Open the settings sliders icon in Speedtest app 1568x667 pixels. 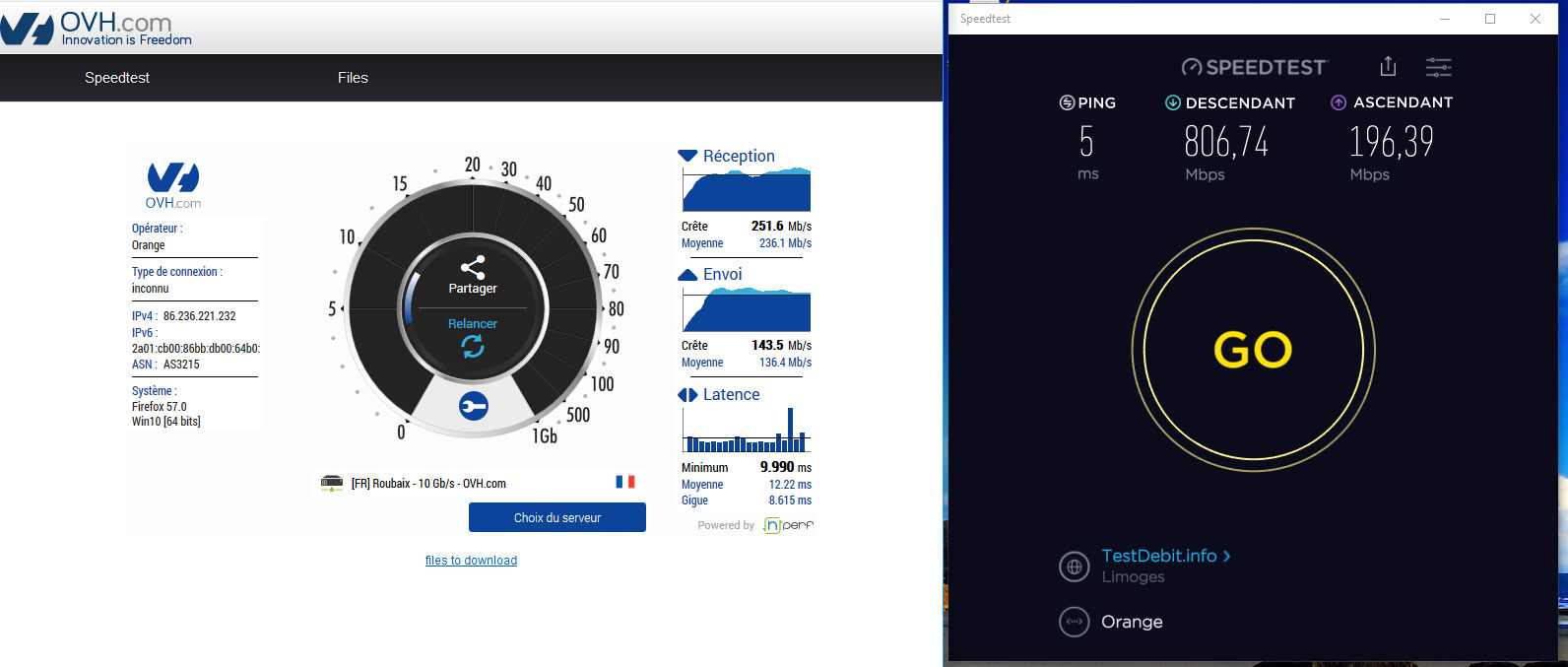(1438, 67)
